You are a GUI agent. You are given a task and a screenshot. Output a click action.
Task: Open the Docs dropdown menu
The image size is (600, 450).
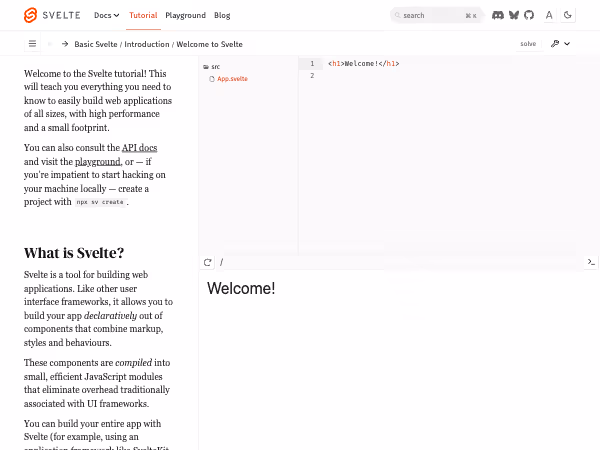click(106, 15)
